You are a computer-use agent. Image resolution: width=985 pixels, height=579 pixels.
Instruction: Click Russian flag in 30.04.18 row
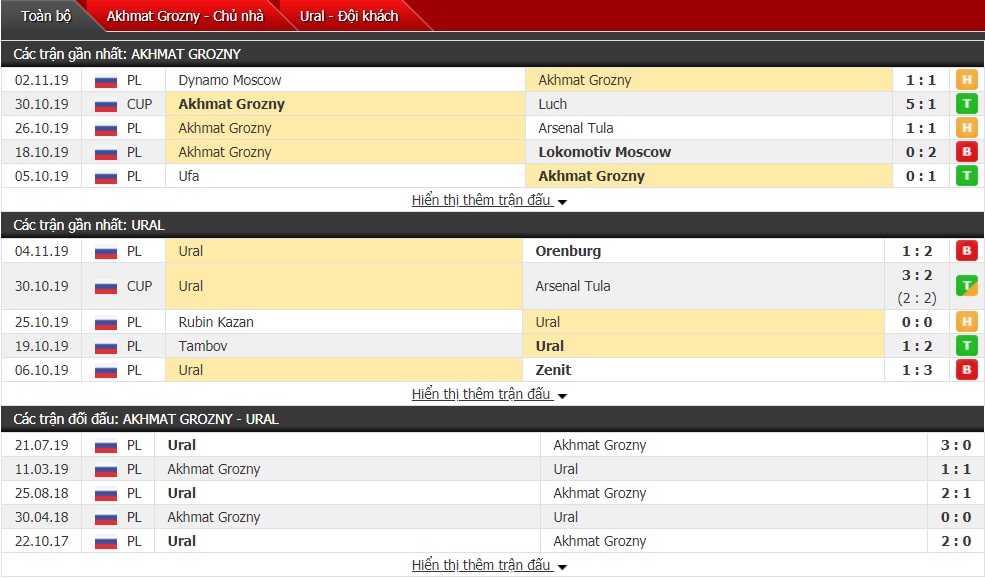point(106,518)
